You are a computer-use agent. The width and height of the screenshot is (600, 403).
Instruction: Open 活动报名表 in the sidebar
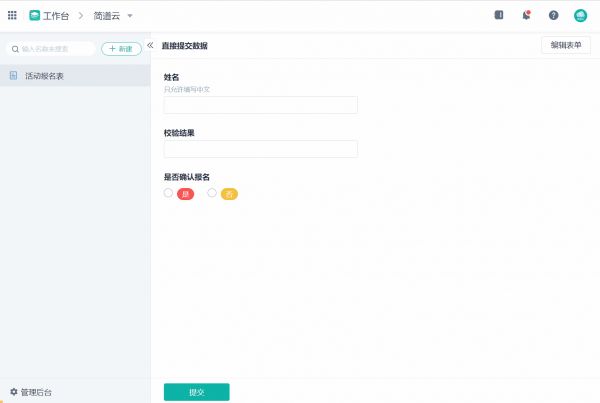click(x=45, y=75)
